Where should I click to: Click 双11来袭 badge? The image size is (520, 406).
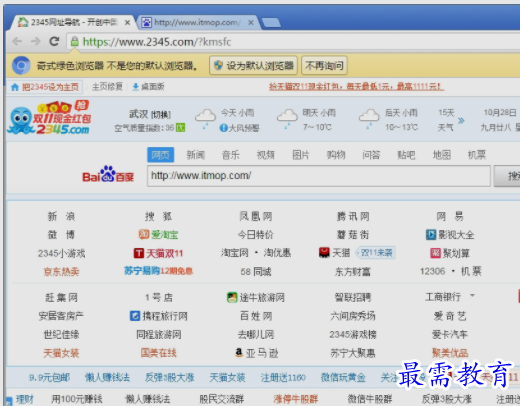pyautogui.click(x=376, y=253)
